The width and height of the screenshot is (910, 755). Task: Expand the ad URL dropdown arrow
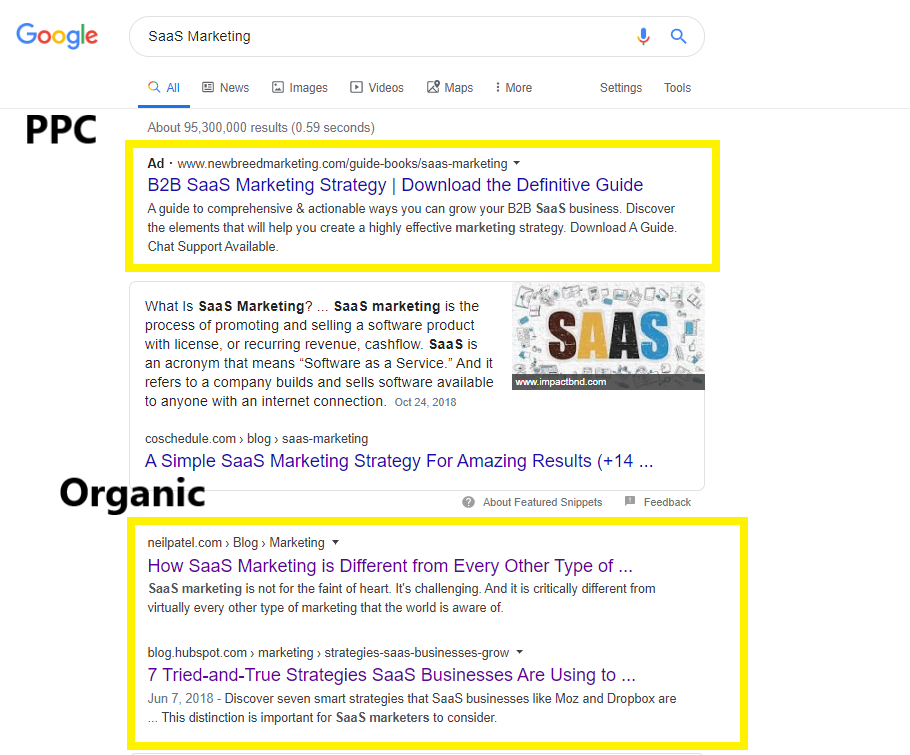(x=517, y=163)
